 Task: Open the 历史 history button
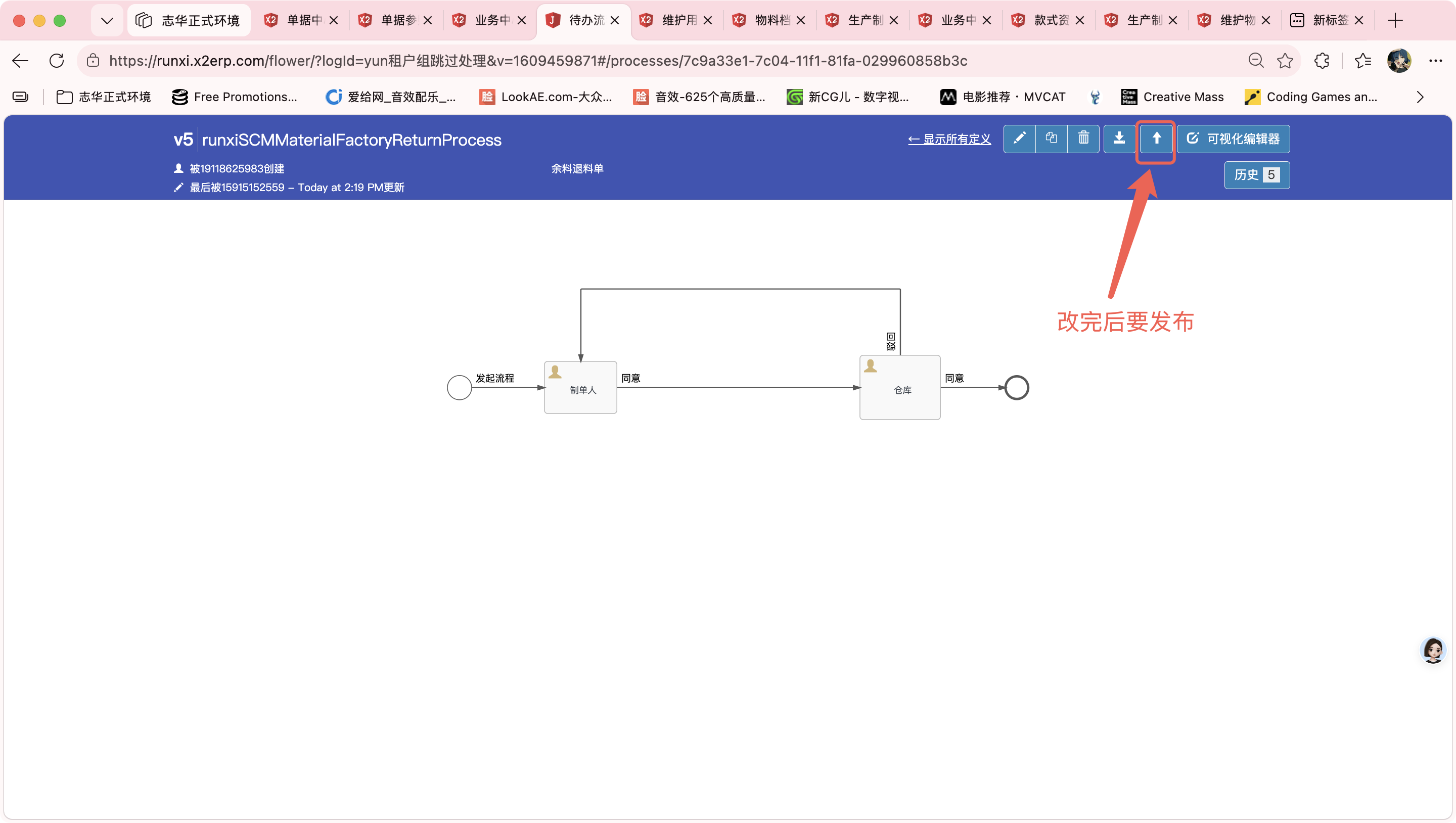1257,175
